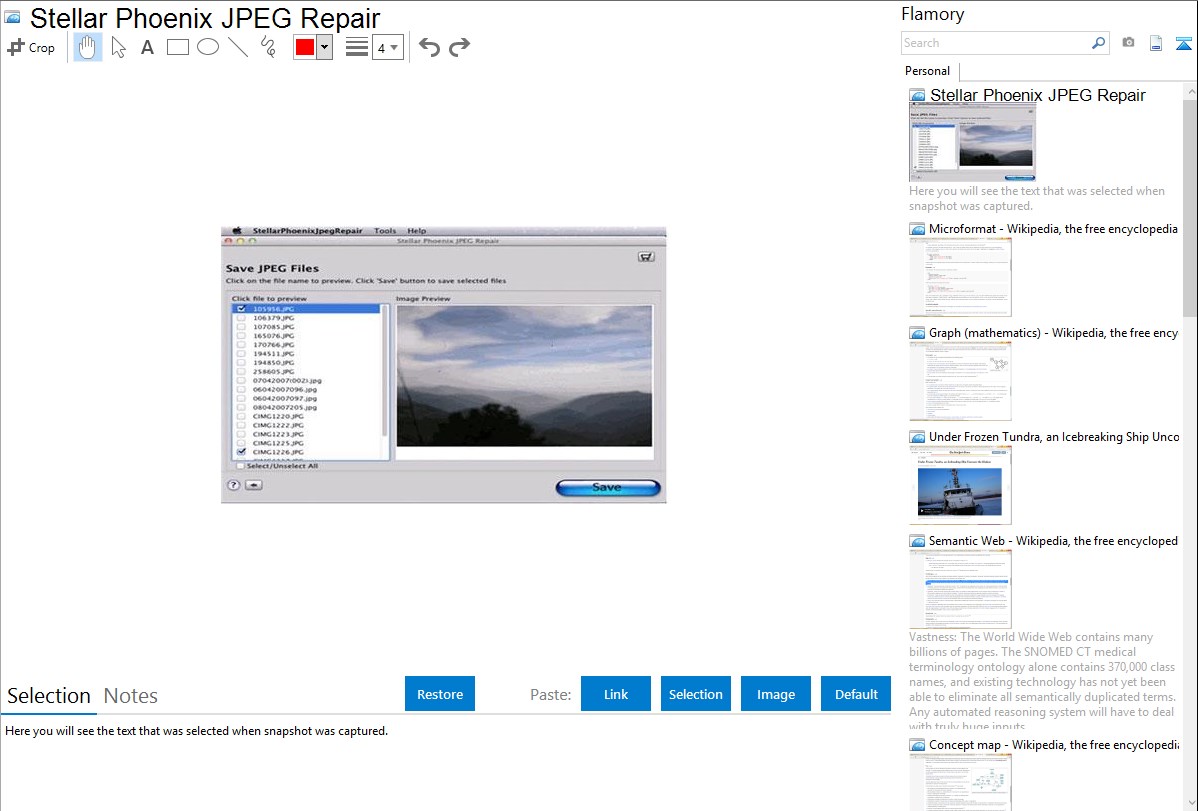Undo the last annotation

click(x=429, y=47)
